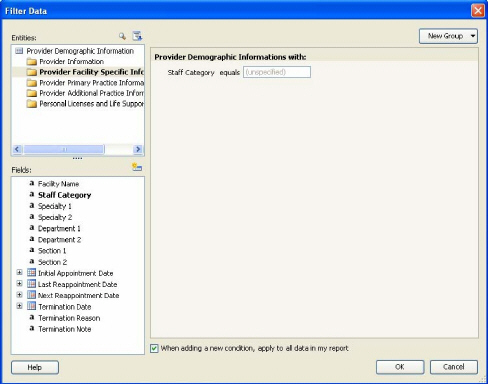488x384 pixels.
Task: Select the Specialty 2 field
Action: point(55,217)
